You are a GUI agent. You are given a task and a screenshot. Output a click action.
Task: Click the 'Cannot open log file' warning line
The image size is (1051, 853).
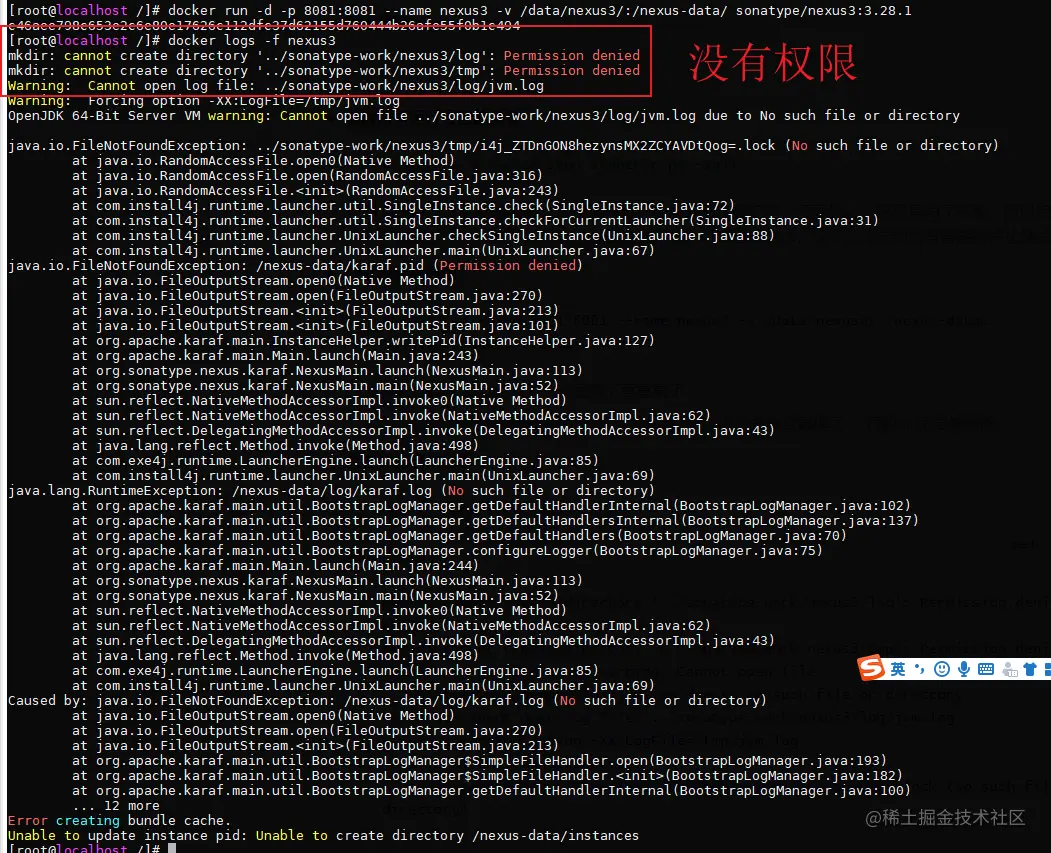276,86
